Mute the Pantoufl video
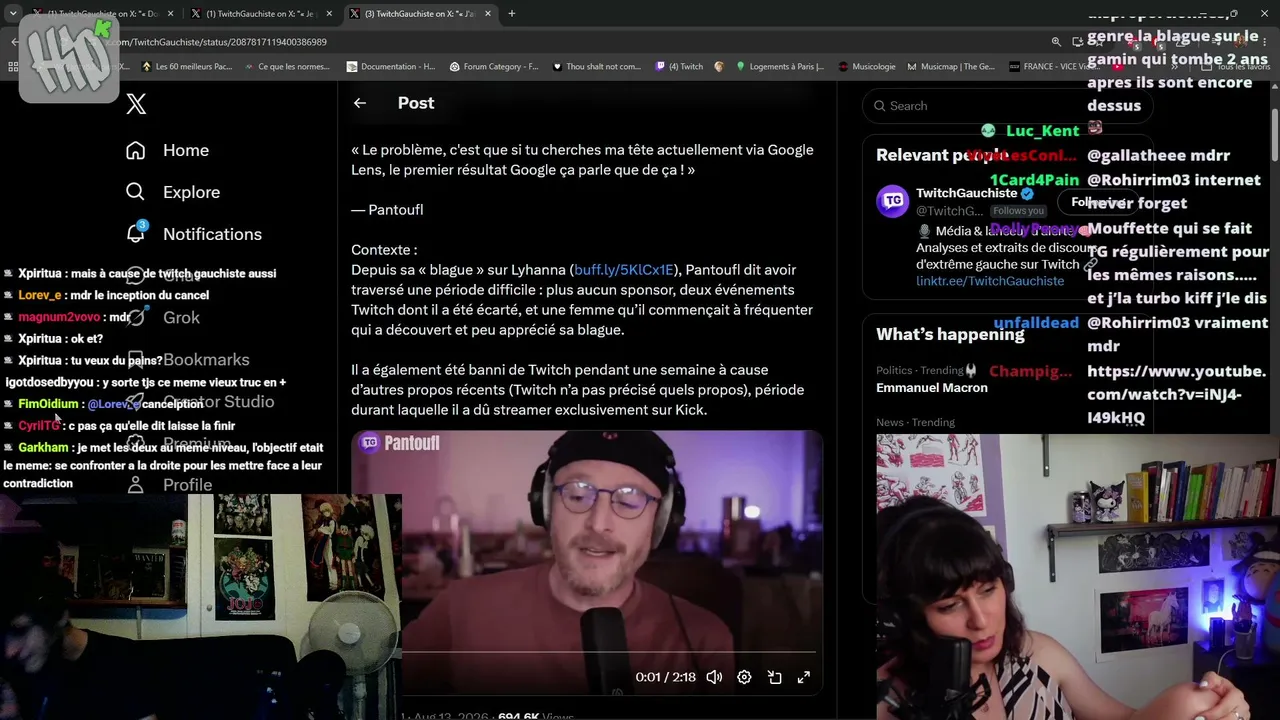 pos(714,677)
